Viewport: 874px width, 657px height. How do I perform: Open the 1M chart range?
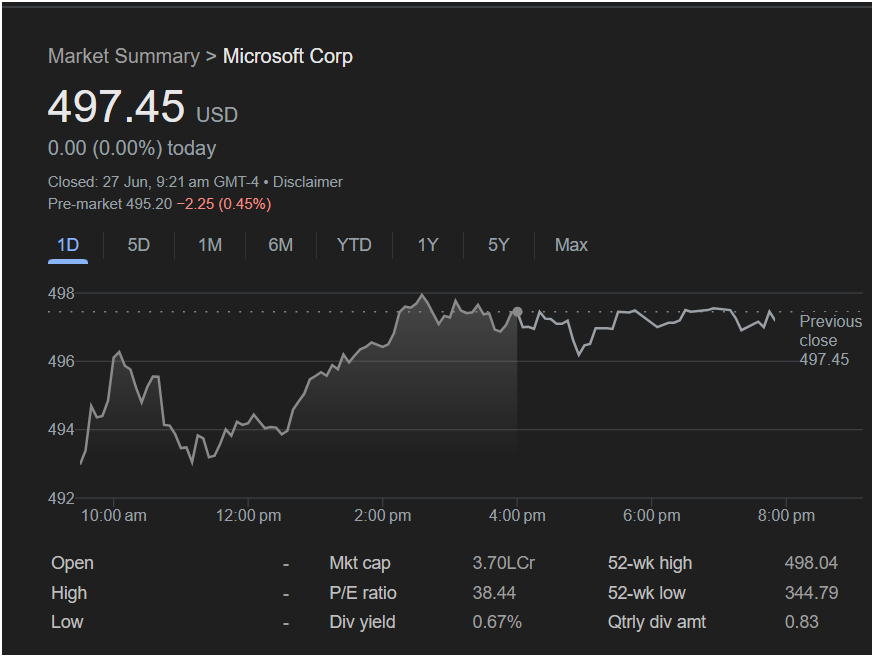pyautogui.click(x=210, y=245)
